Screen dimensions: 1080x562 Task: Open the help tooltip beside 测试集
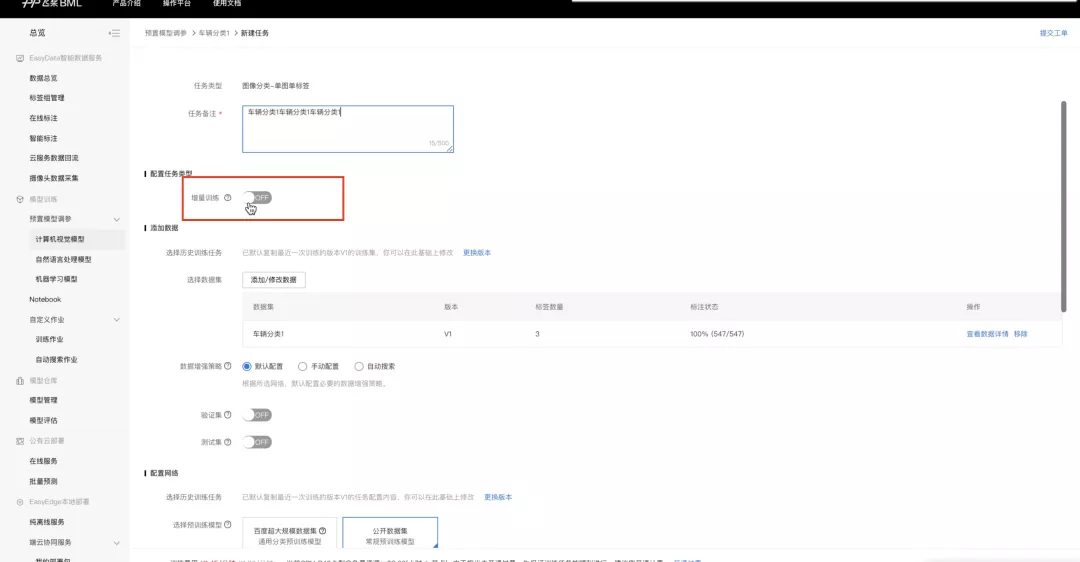(227, 441)
